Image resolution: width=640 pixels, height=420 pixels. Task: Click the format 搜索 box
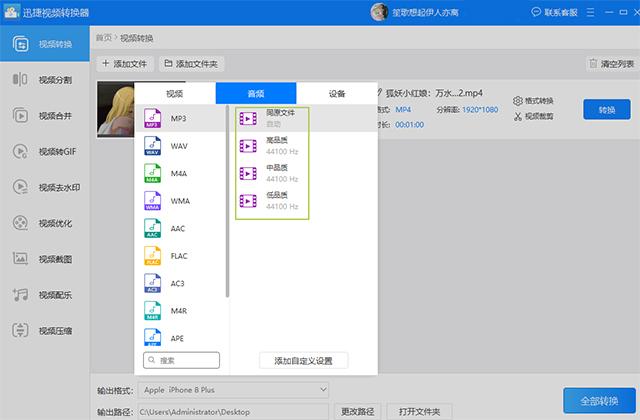pyautogui.click(x=181, y=360)
